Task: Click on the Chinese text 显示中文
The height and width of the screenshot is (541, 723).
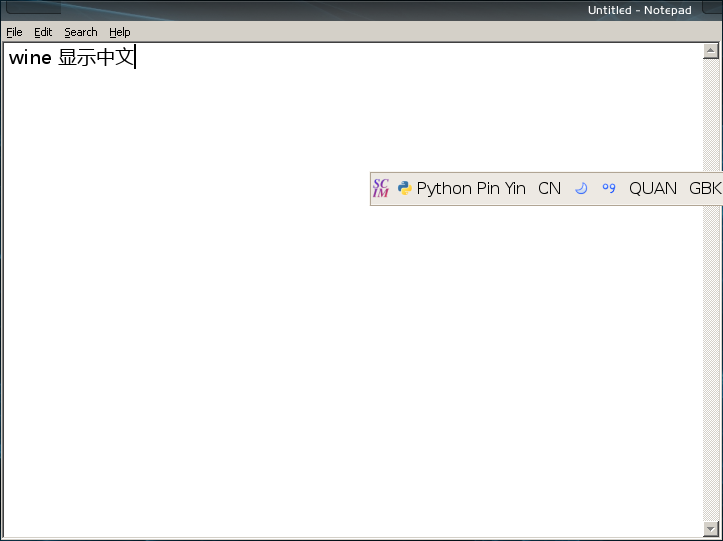Action: (96, 57)
